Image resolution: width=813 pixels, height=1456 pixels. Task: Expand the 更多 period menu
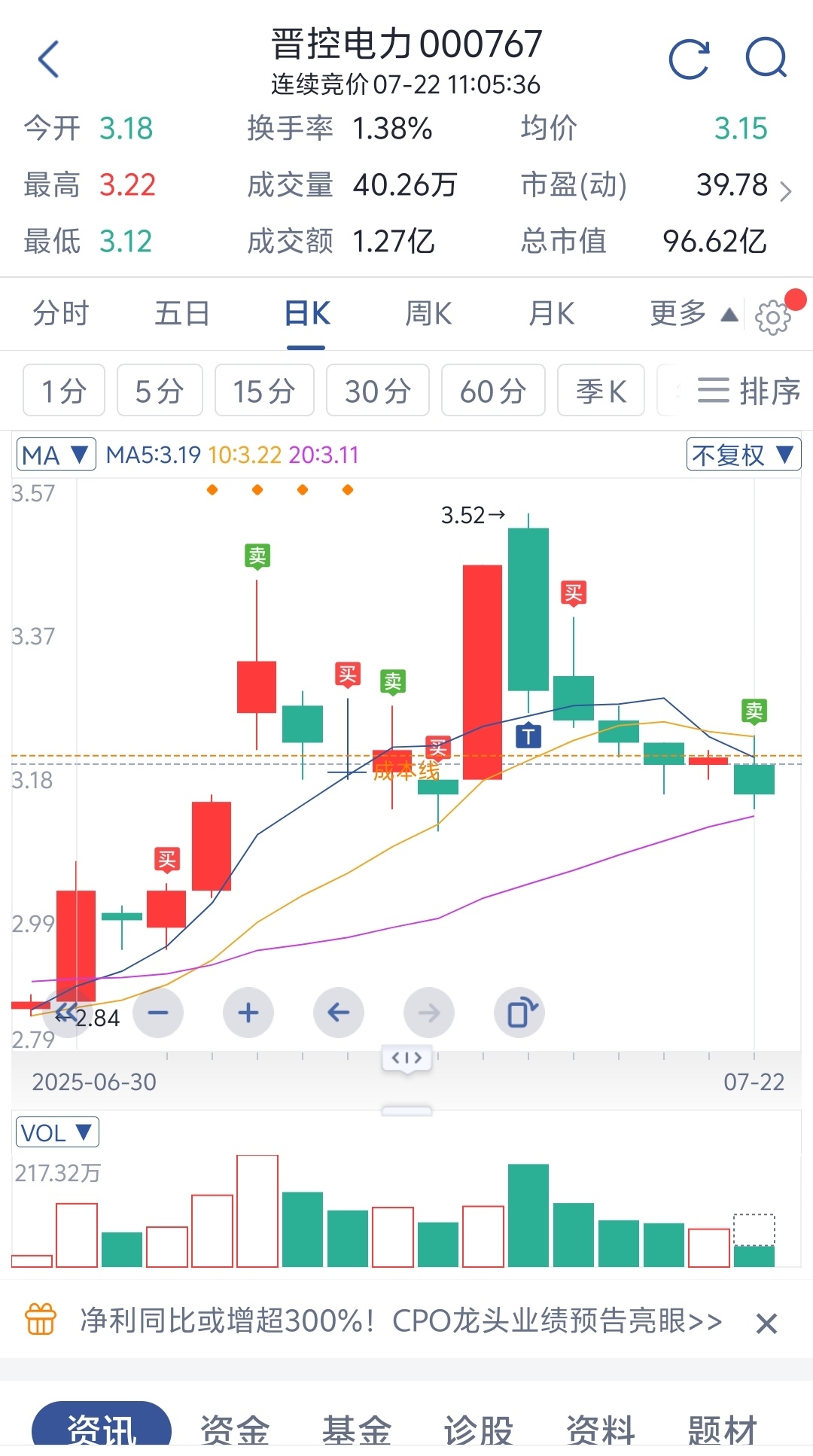point(693,314)
